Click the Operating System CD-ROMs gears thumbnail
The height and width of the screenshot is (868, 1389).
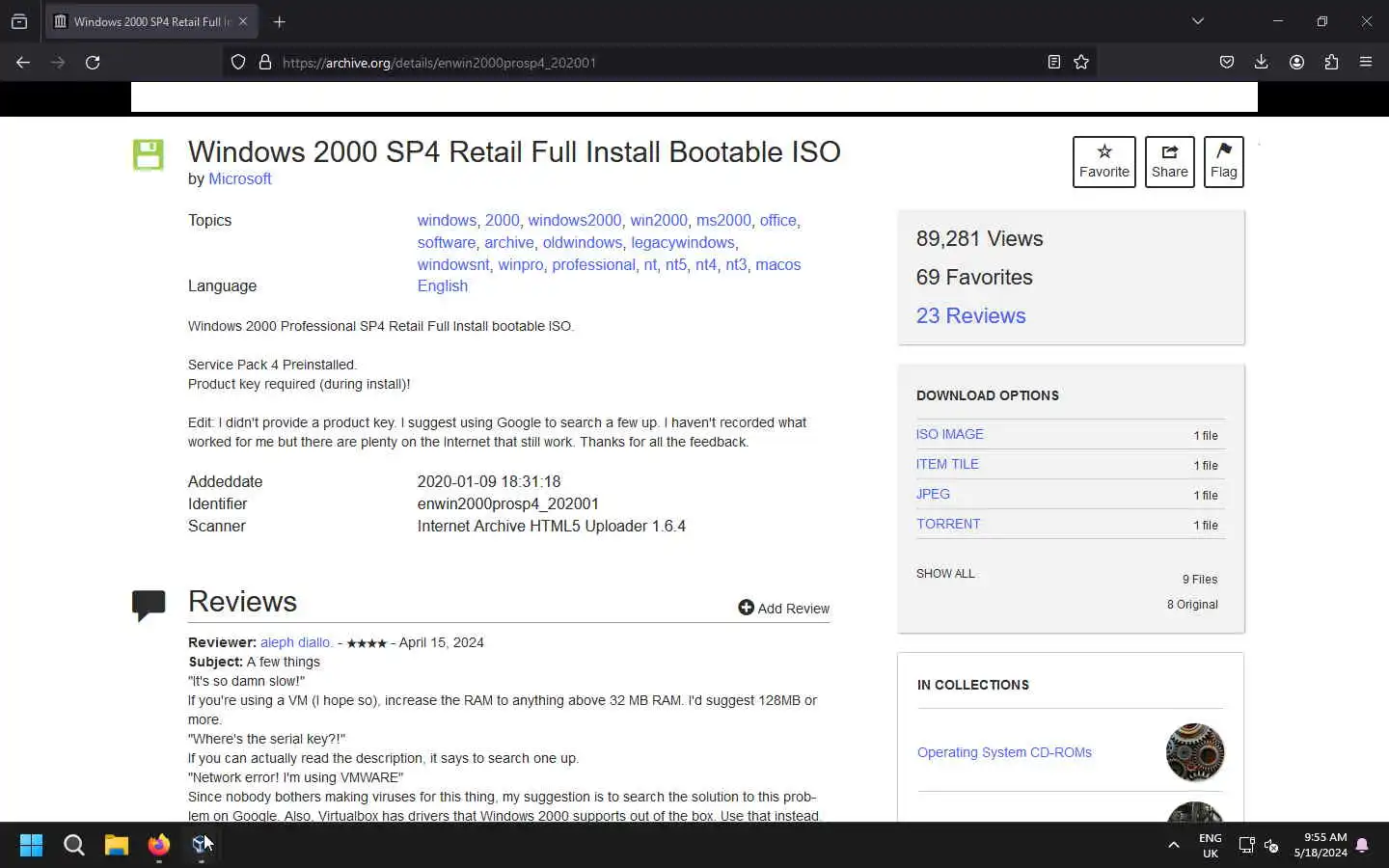coord(1195,752)
